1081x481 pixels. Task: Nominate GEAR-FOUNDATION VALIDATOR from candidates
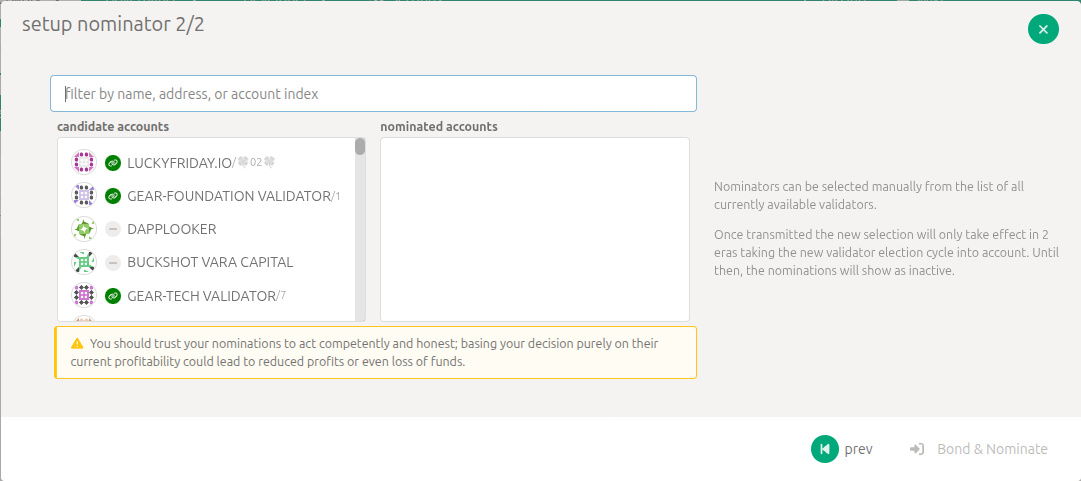tap(228, 196)
